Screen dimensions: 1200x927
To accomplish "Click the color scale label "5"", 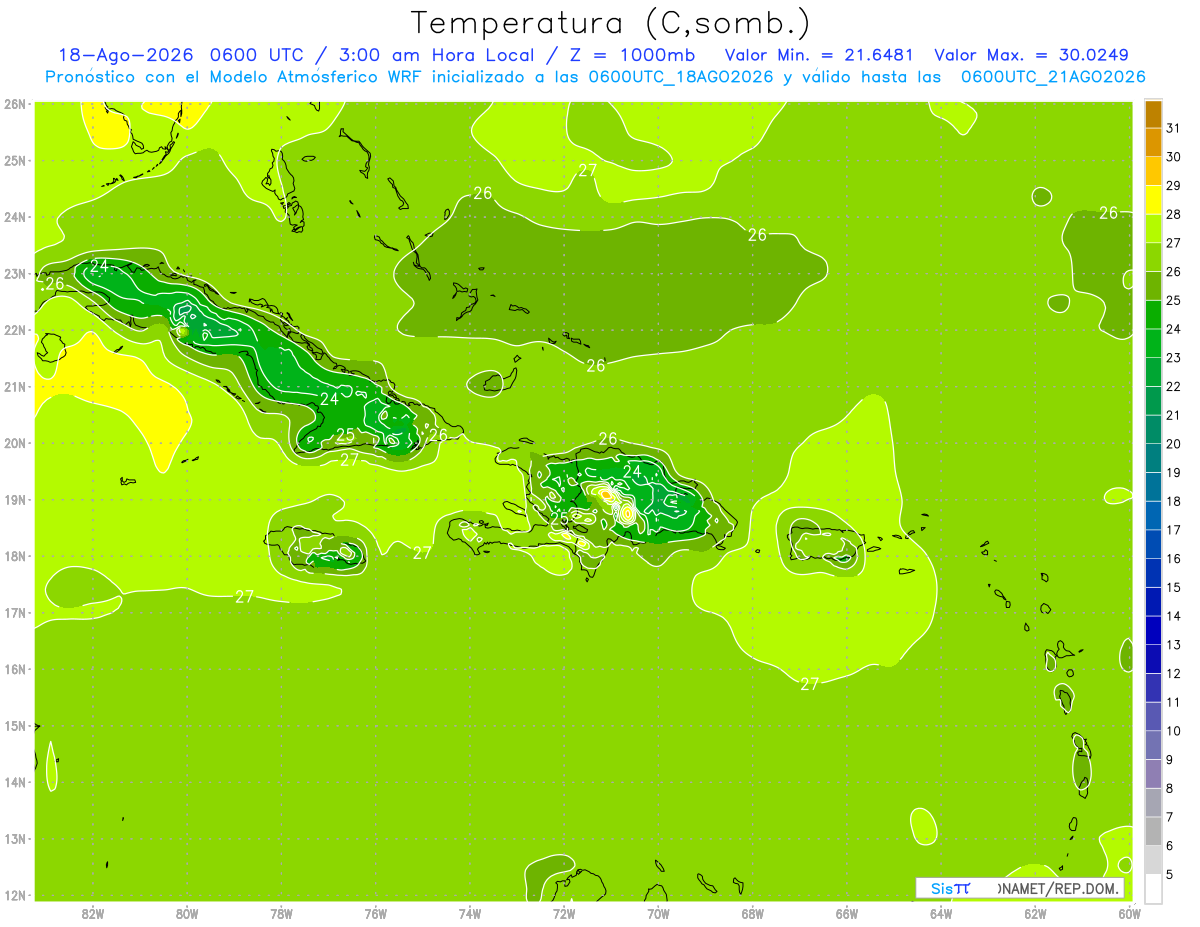I will point(1170,874).
